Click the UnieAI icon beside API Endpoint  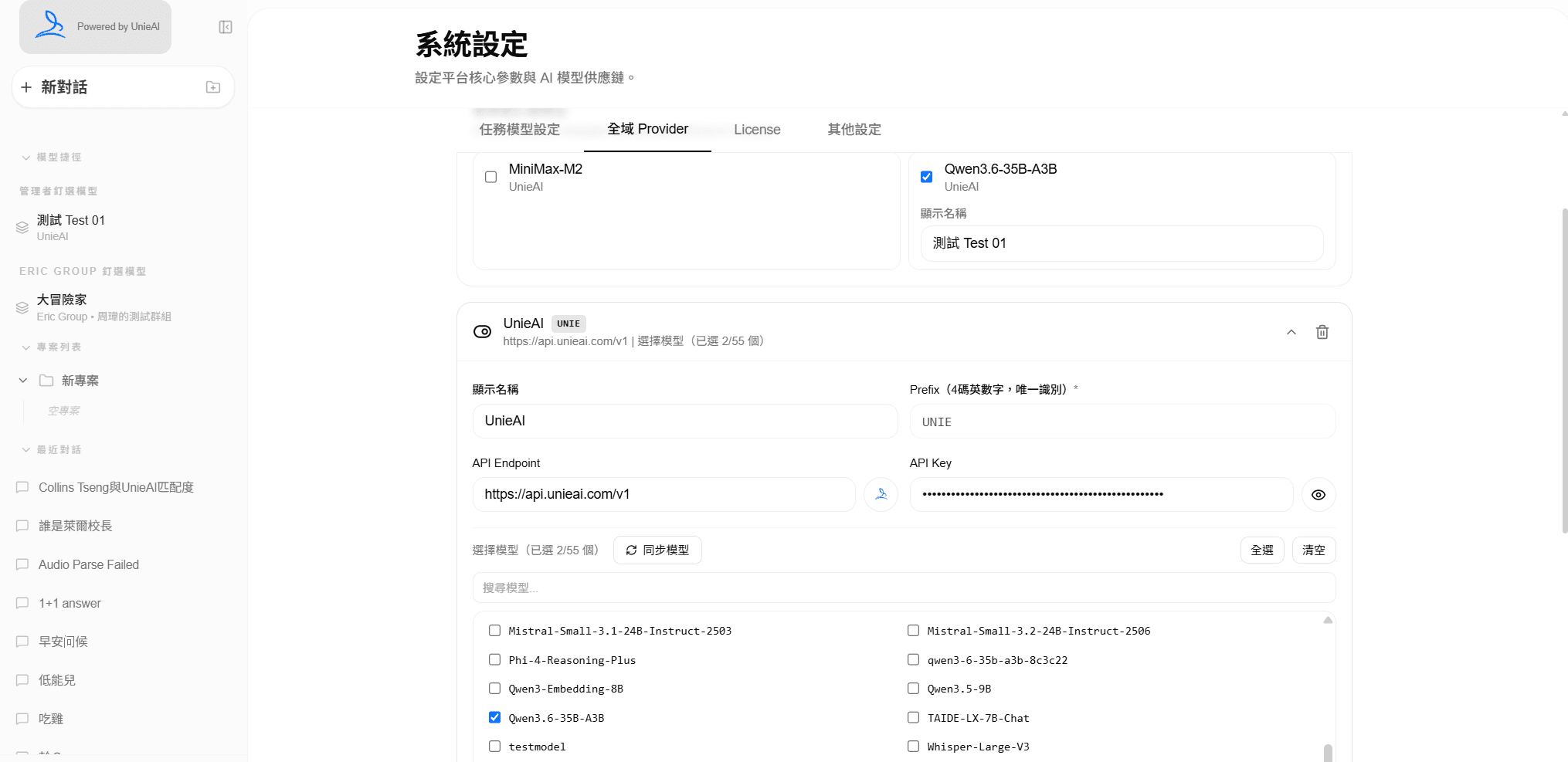tap(881, 495)
